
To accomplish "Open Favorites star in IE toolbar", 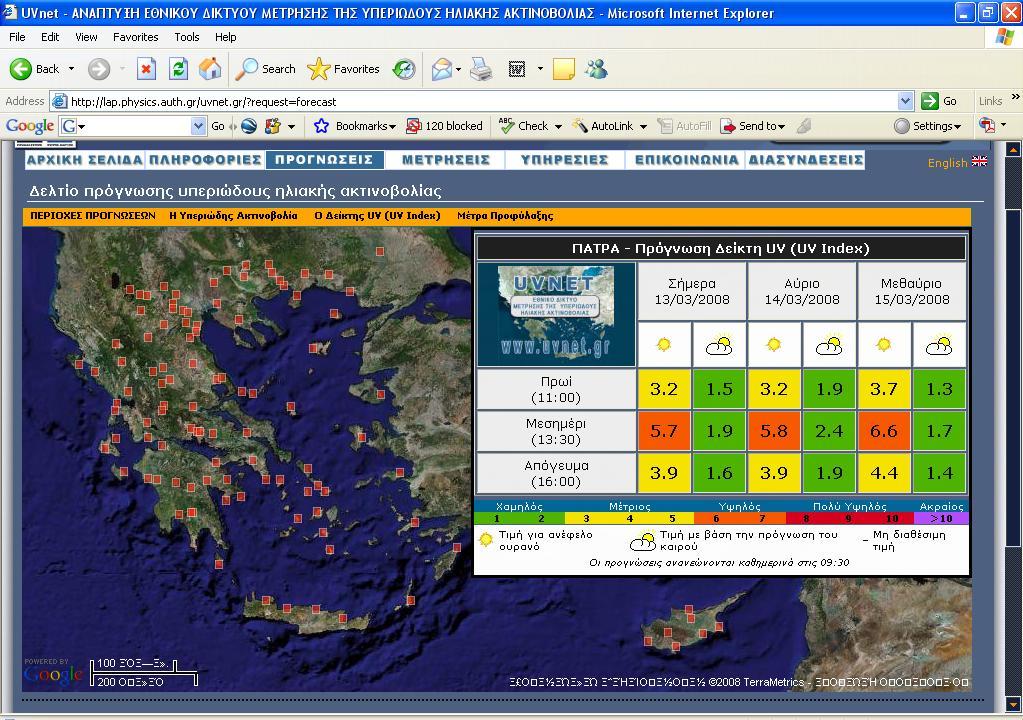I will coord(318,68).
